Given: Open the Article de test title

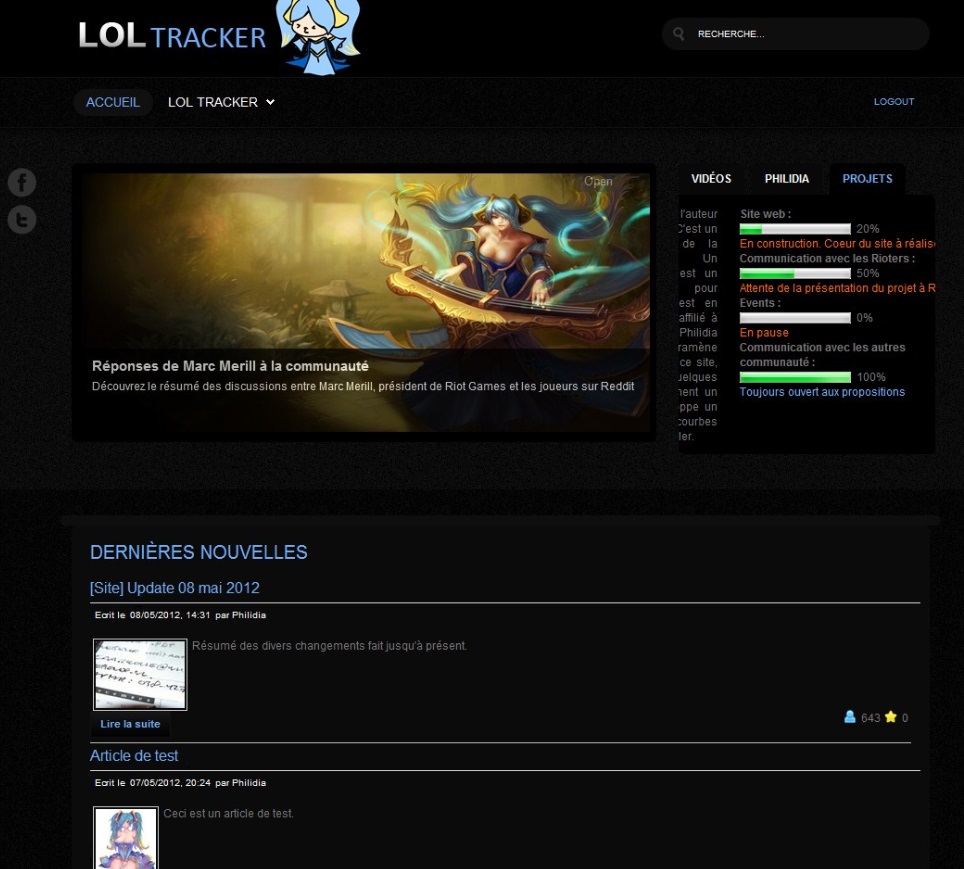Looking at the screenshot, I should tap(134, 756).
